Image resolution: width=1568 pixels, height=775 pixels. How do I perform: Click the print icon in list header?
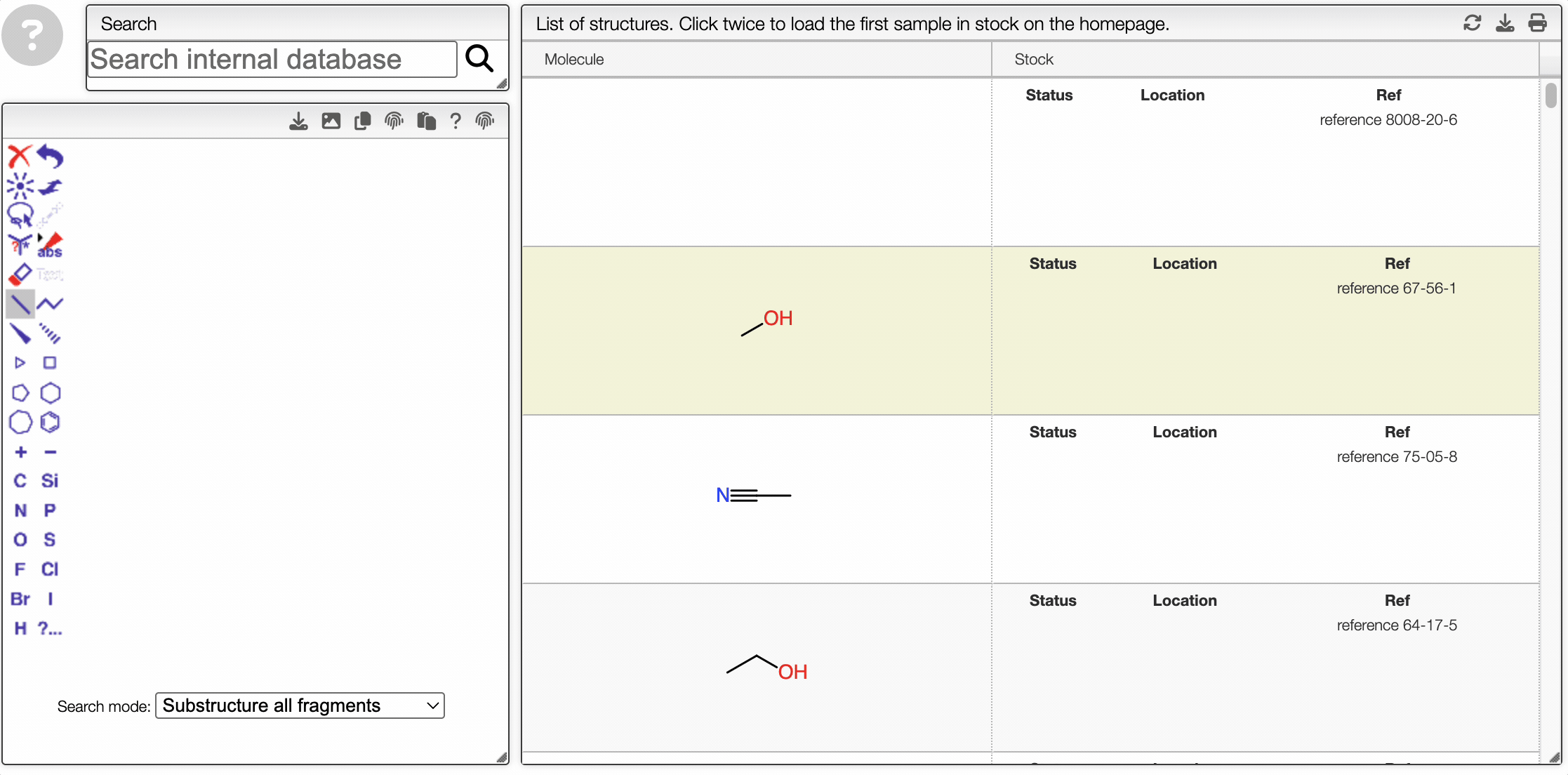point(1537,23)
